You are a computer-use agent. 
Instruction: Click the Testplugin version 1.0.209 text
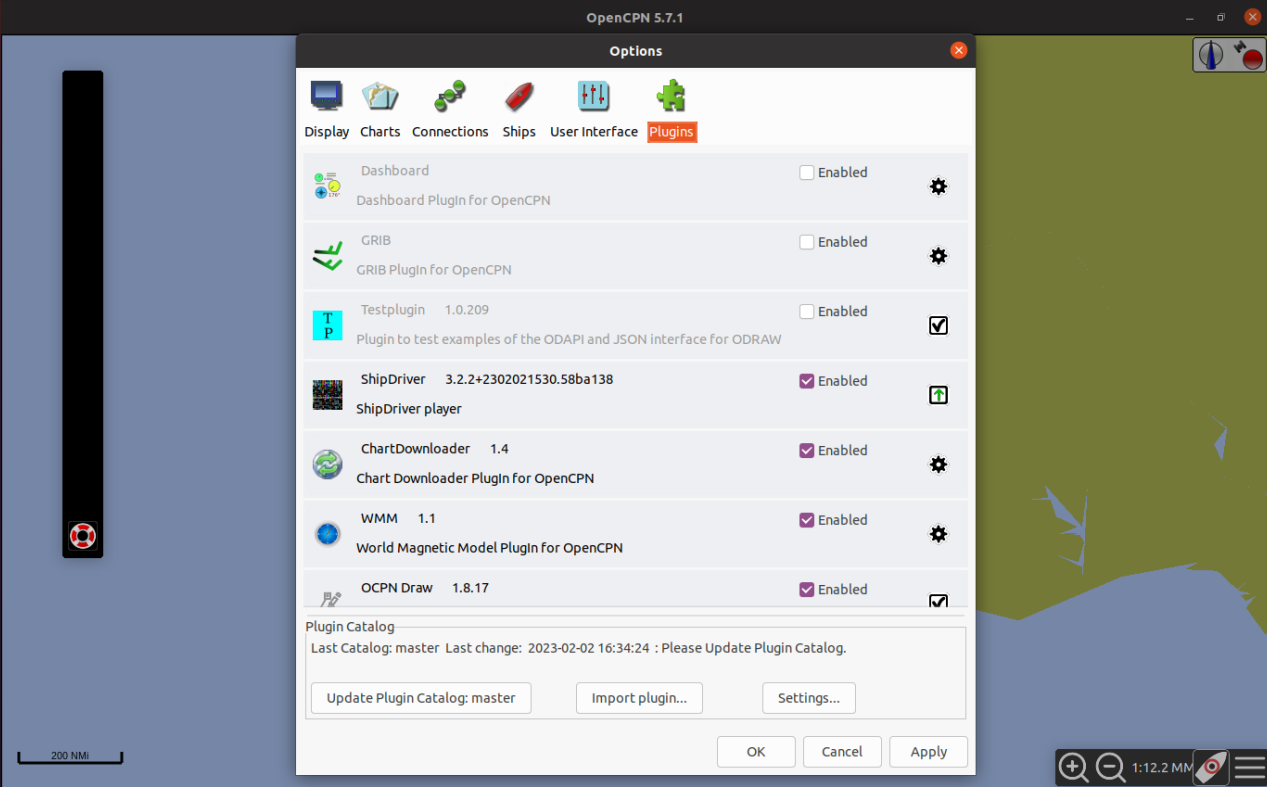(467, 310)
